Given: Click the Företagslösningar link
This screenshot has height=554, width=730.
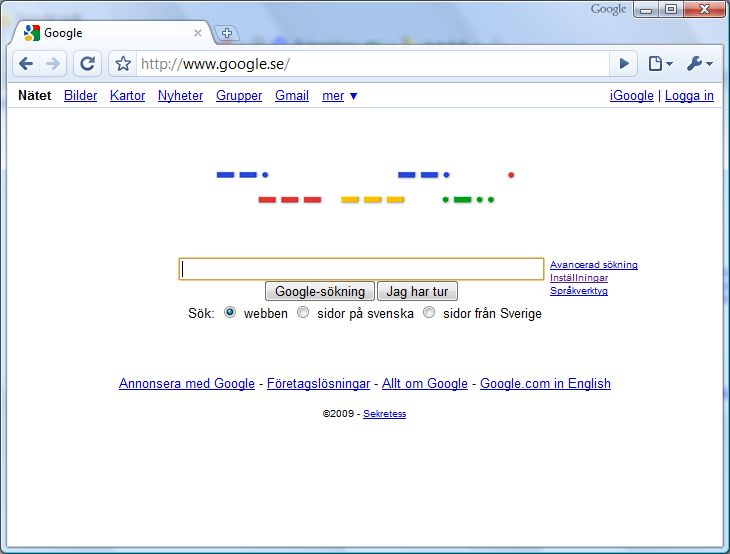Looking at the screenshot, I should coord(318,383).
